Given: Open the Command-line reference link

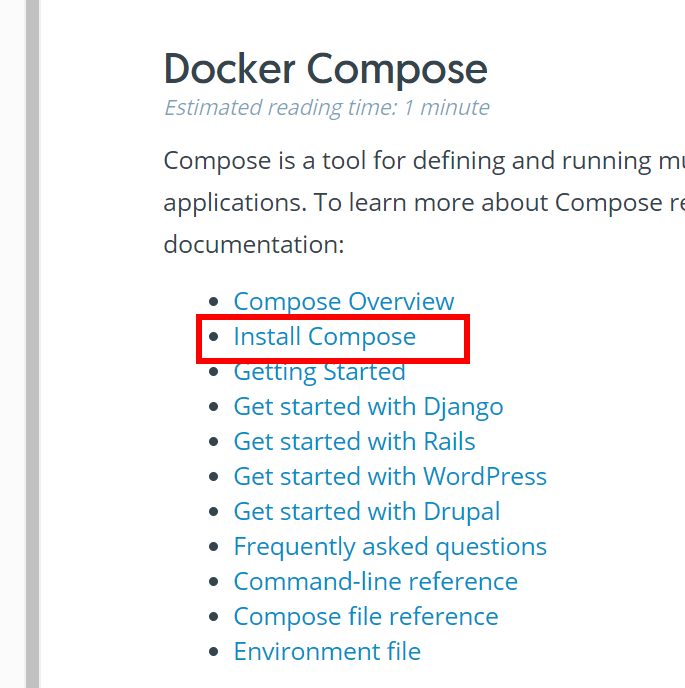Looking at the screenshot, I should tap(376, 582).
